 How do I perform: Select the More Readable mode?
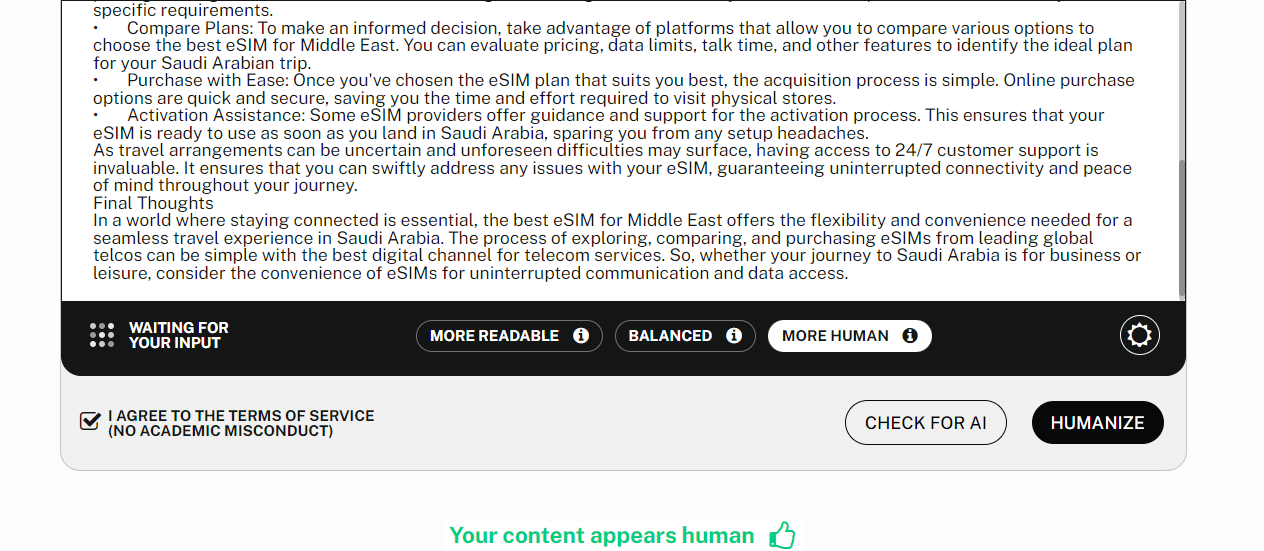coord(494,336)
